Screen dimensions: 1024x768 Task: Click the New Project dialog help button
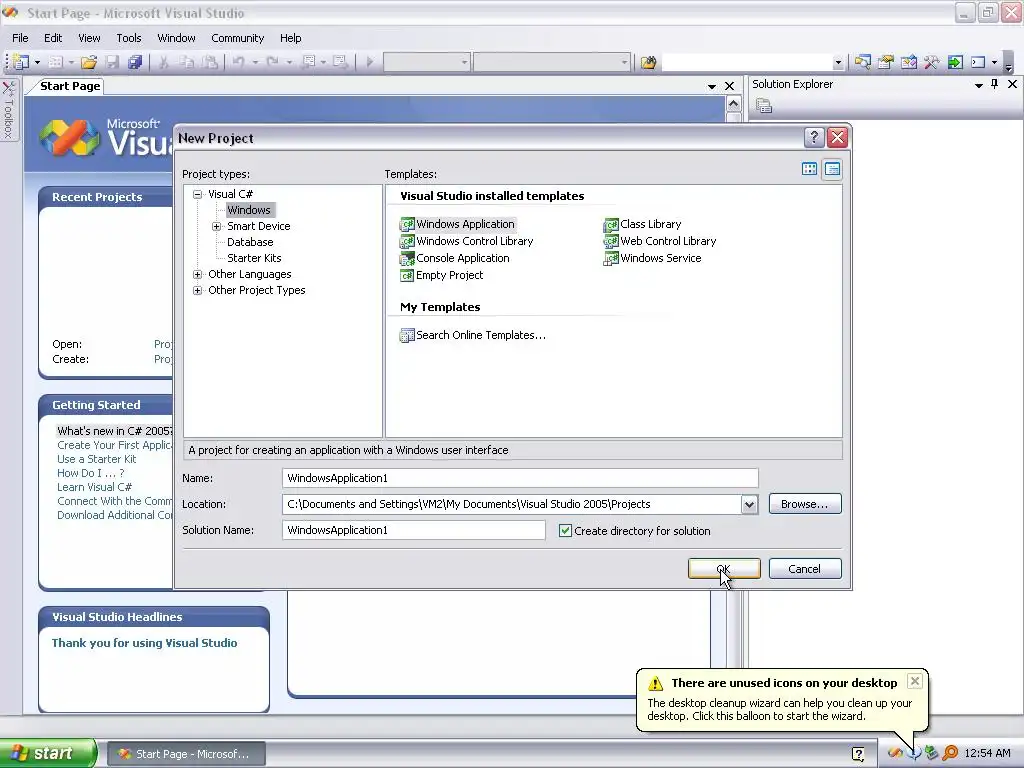(814, 137)
